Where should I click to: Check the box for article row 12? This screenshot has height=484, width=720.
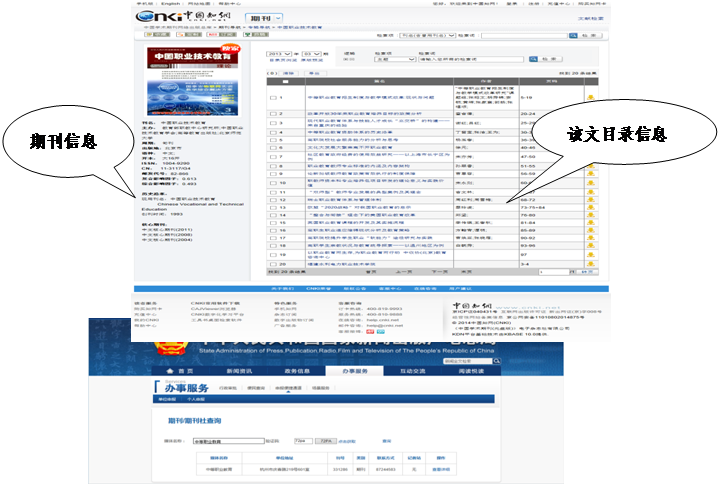tap(273, 200)
